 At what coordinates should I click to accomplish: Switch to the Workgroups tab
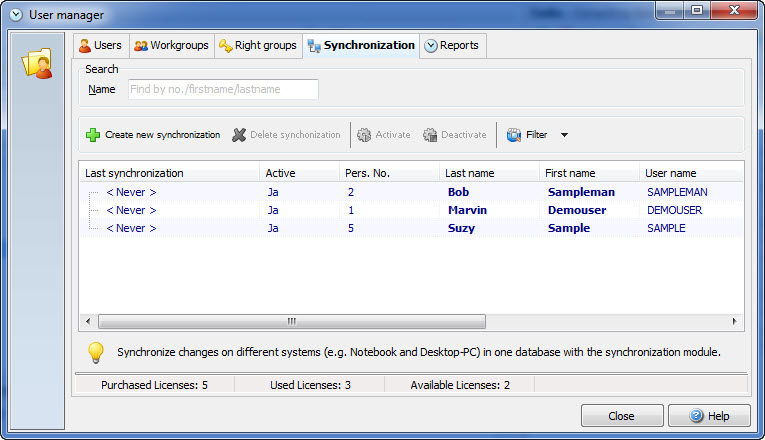tap(172, 45)
